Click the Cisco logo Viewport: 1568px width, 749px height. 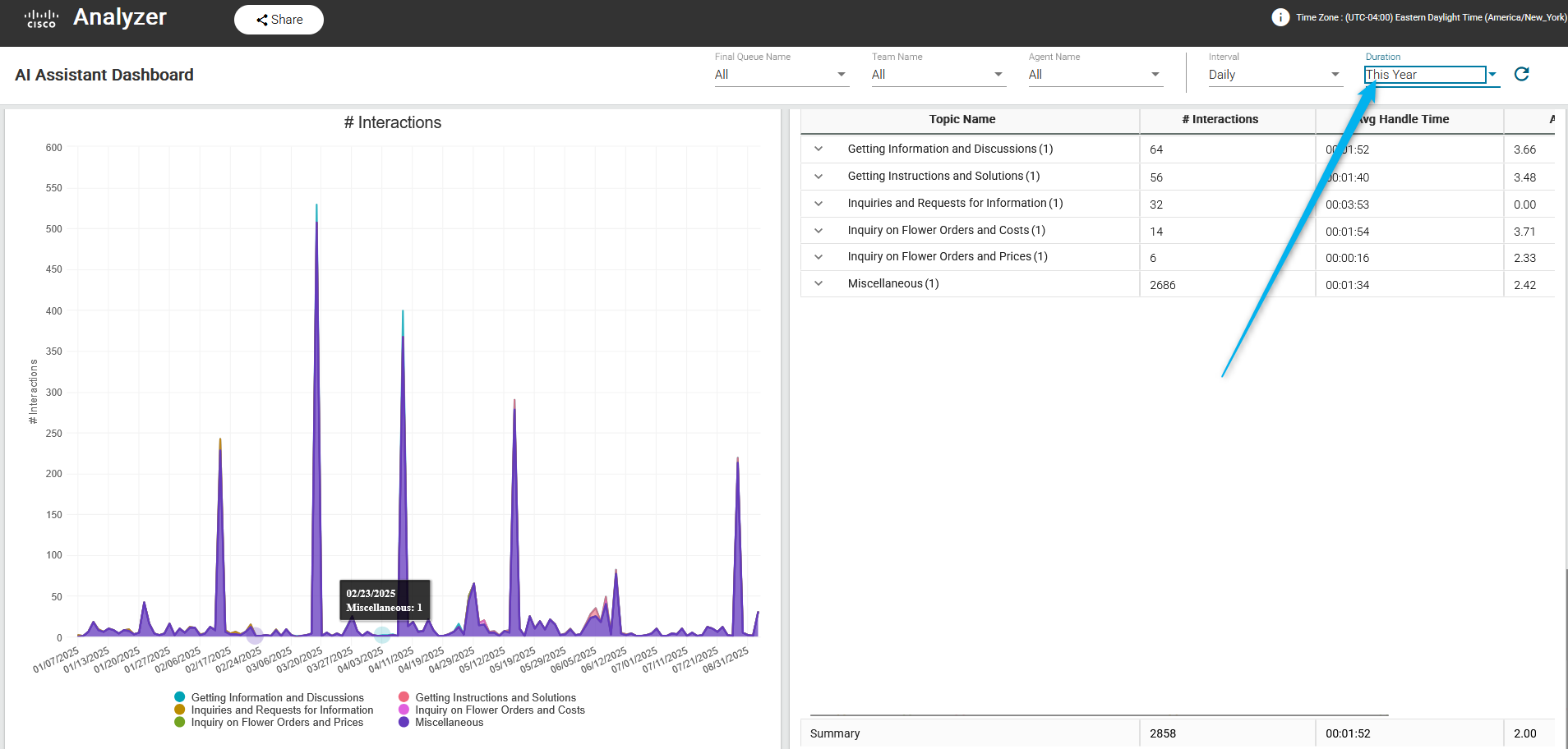coord(41,19)
